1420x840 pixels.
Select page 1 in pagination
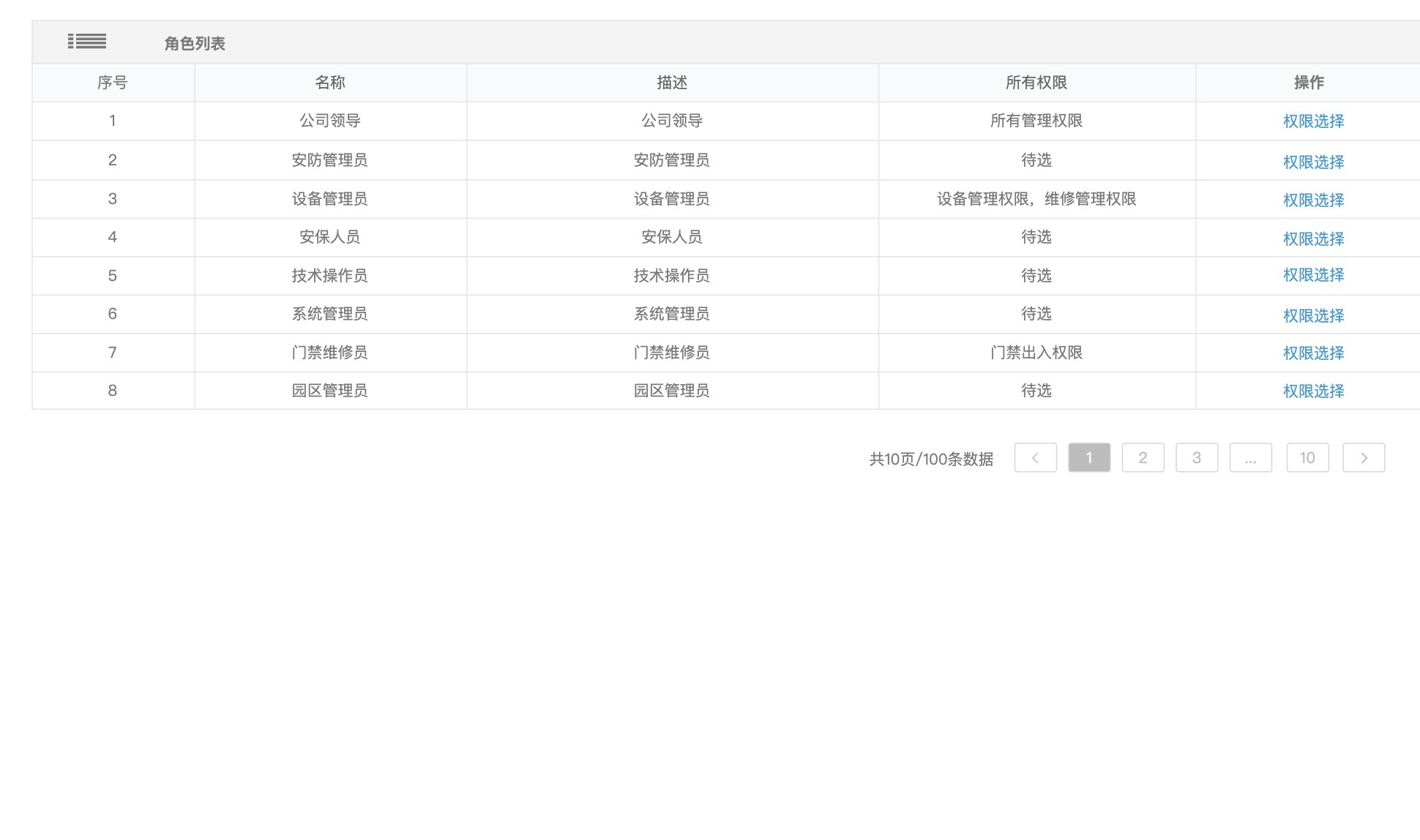[x=1088, y=458]
